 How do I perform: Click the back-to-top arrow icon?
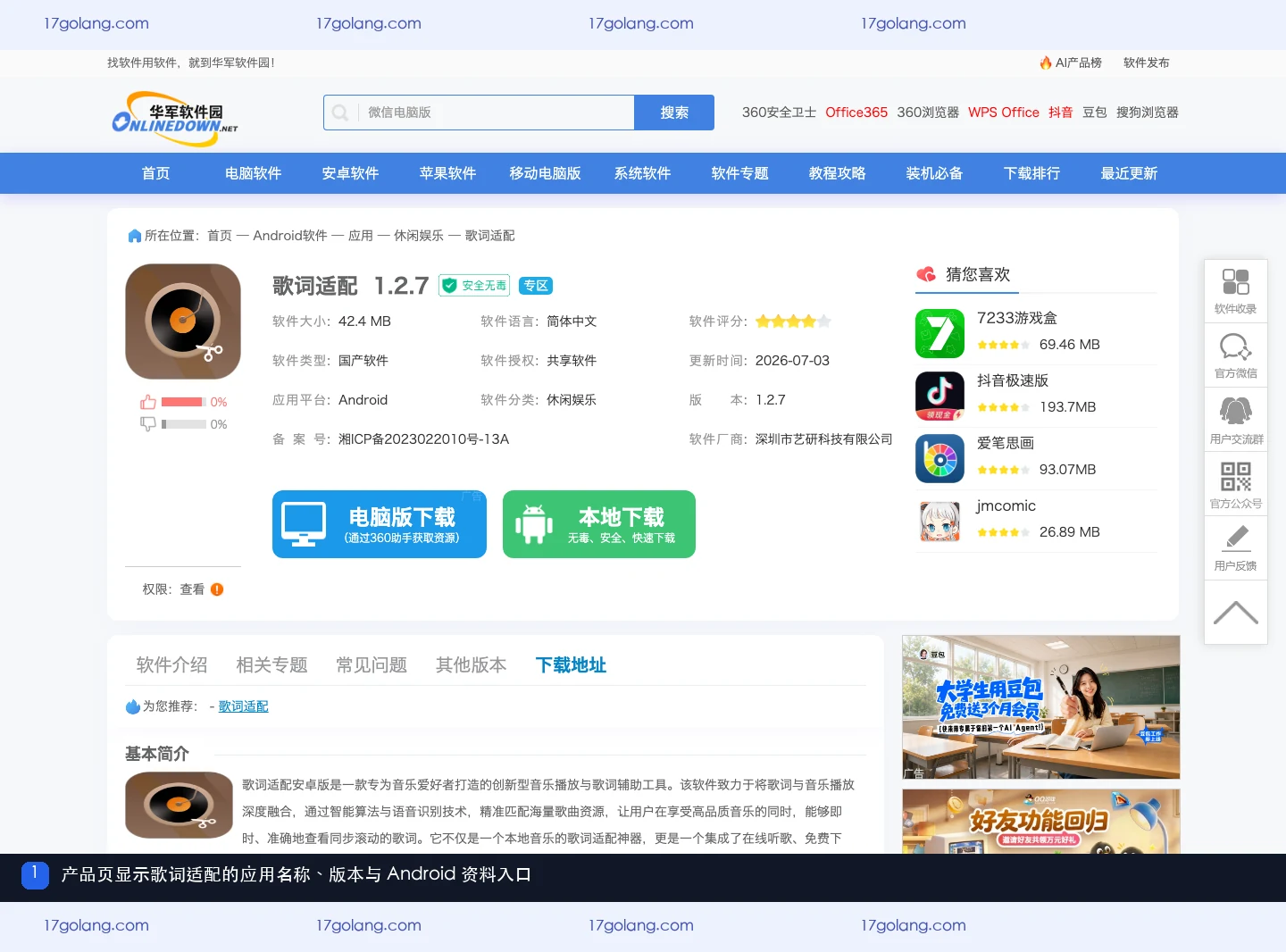click(x=1236, y=613)
